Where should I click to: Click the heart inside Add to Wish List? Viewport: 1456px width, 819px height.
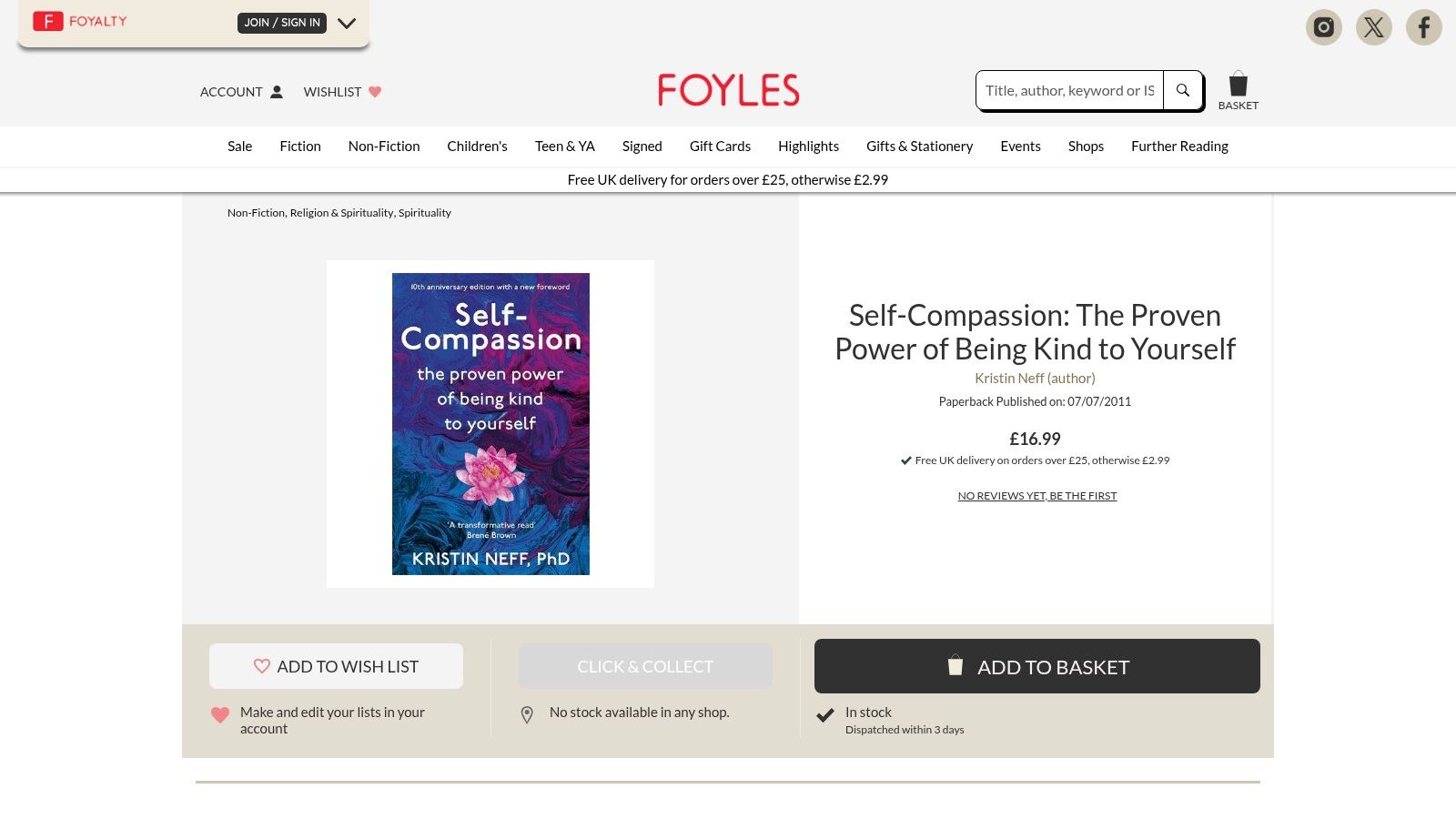coord(262,666)
